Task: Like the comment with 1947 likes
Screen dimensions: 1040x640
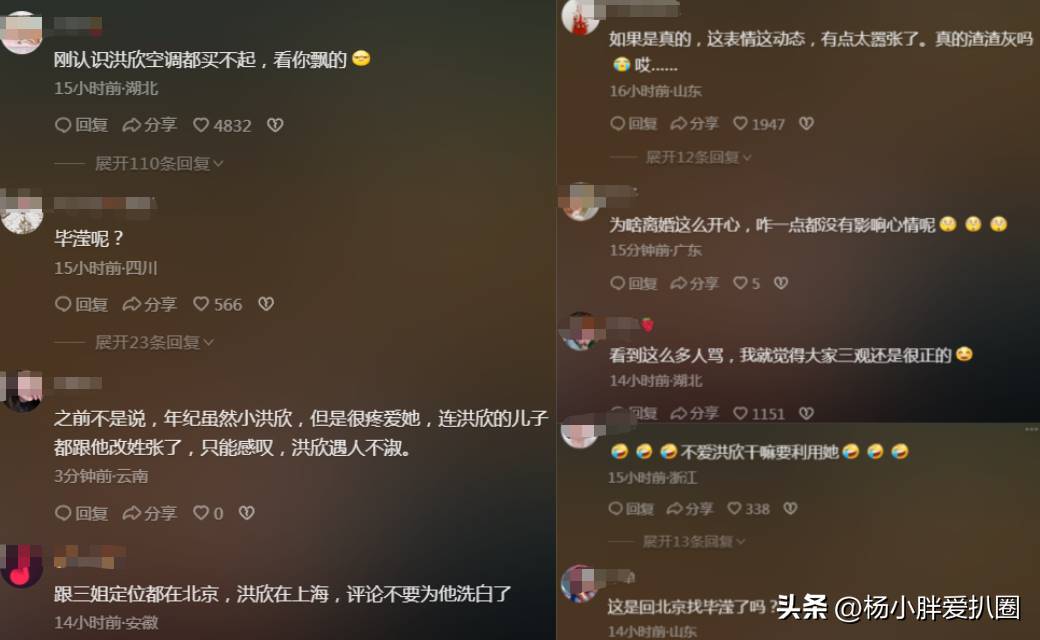Action: coord(759,124)
